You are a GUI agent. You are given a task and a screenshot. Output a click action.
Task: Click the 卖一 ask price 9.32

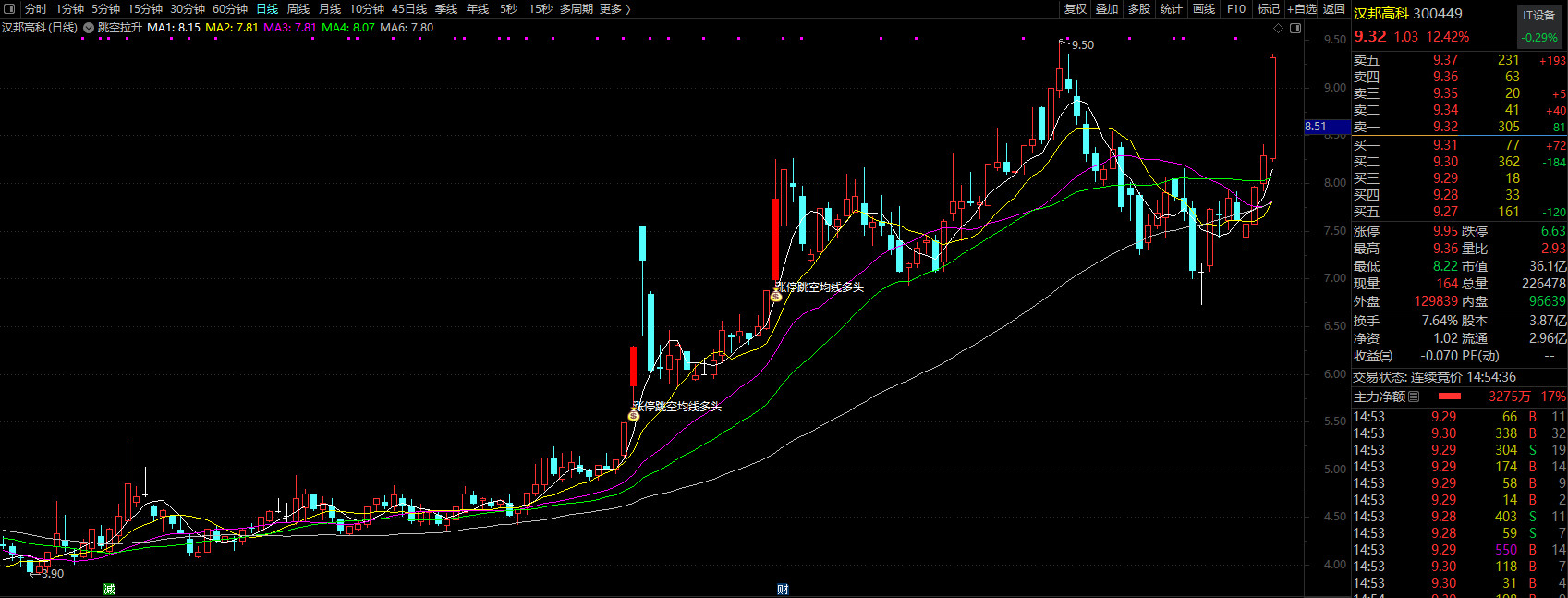pyautogui.click(x=1445, y=127)
